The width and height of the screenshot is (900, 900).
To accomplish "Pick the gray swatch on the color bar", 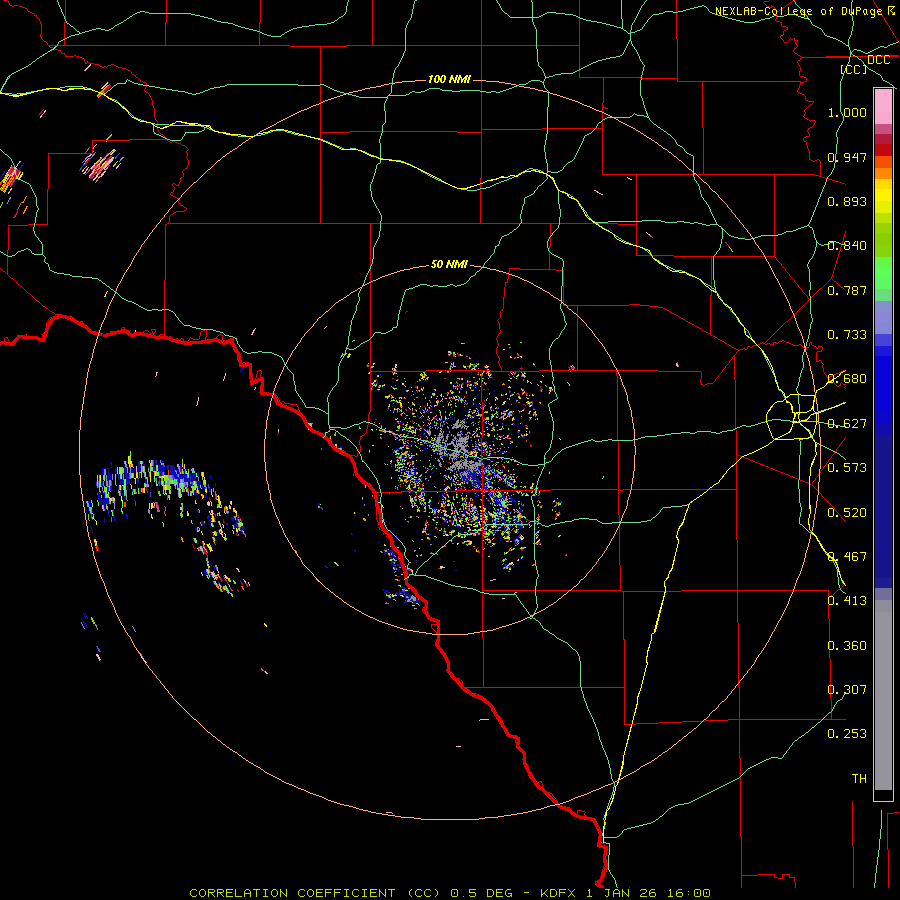I will [883, 695].
